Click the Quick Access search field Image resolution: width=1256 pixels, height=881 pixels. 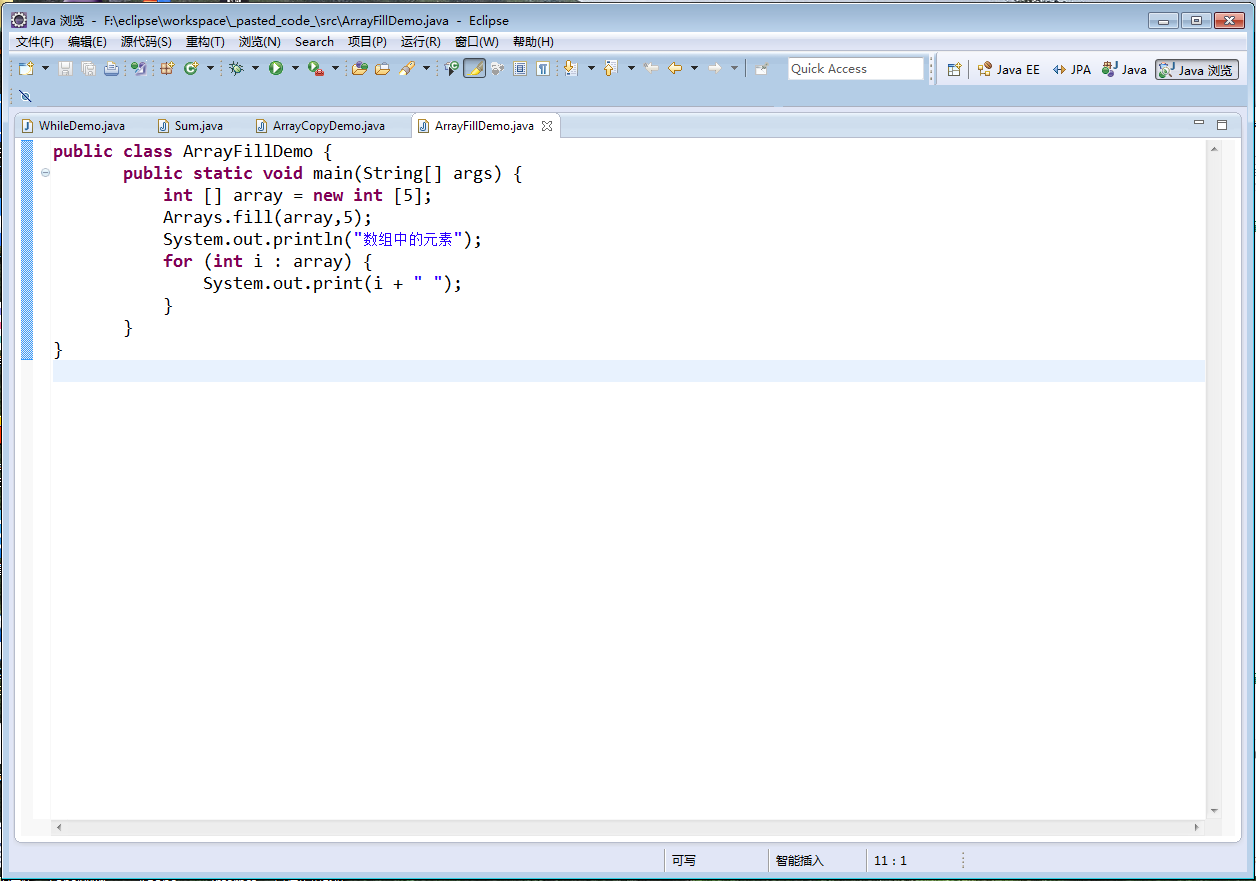[x=855, y=69]
